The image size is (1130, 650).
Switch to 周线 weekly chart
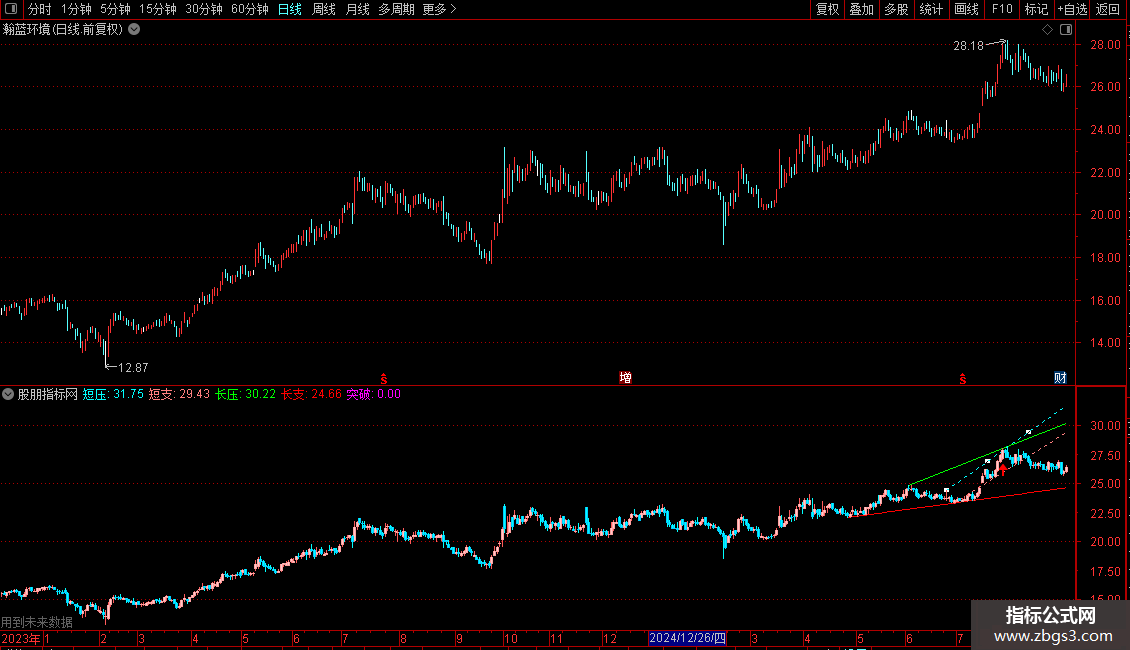324,9
